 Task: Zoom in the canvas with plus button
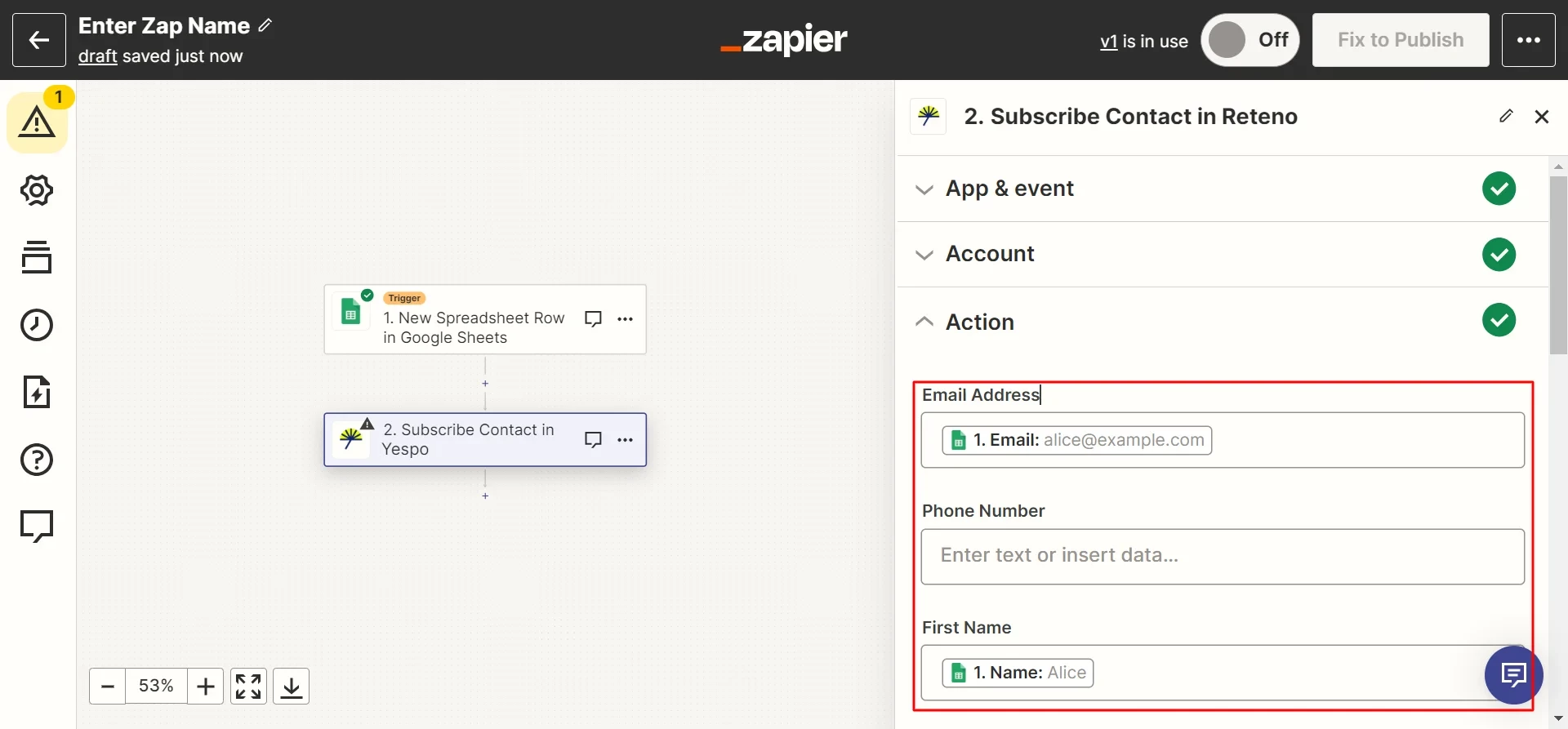[206, 687]
